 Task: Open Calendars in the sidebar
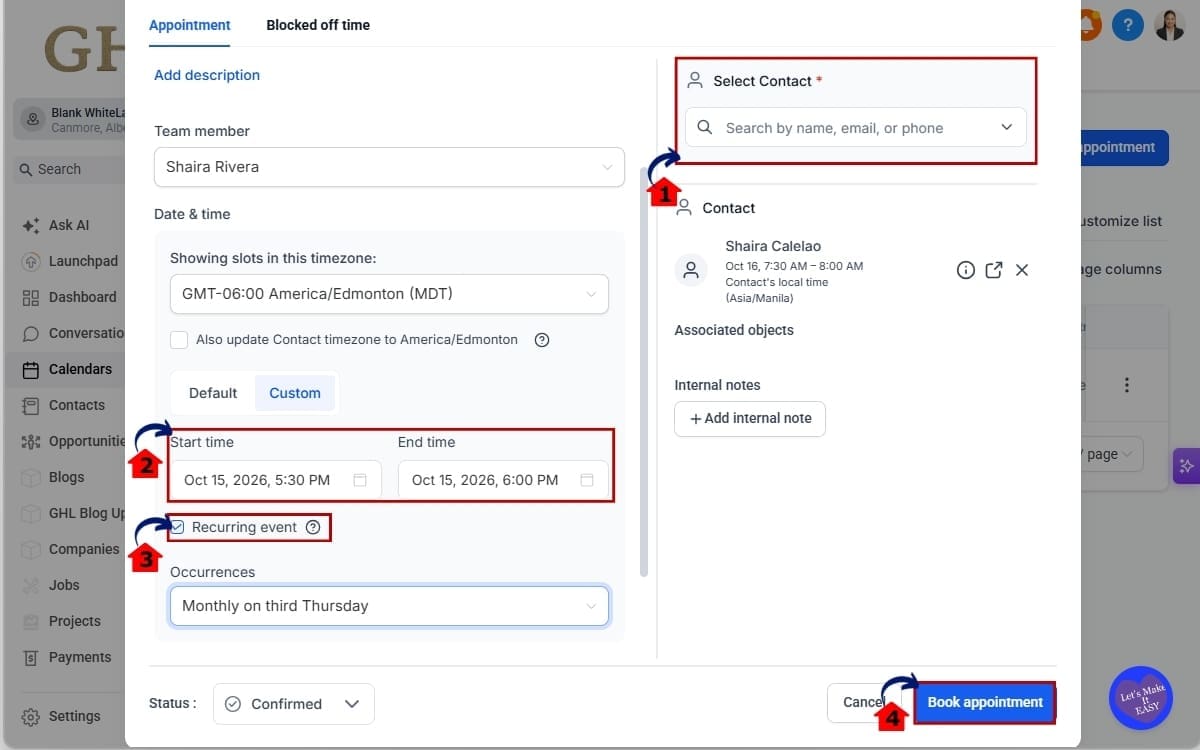[x=68, y=369]
